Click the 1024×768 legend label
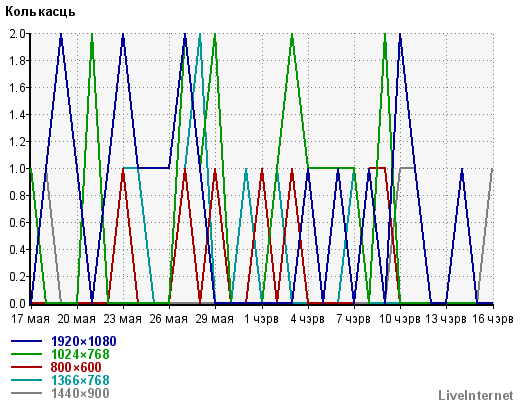Viewport: 520px width, 405px height. coord(80,354)
